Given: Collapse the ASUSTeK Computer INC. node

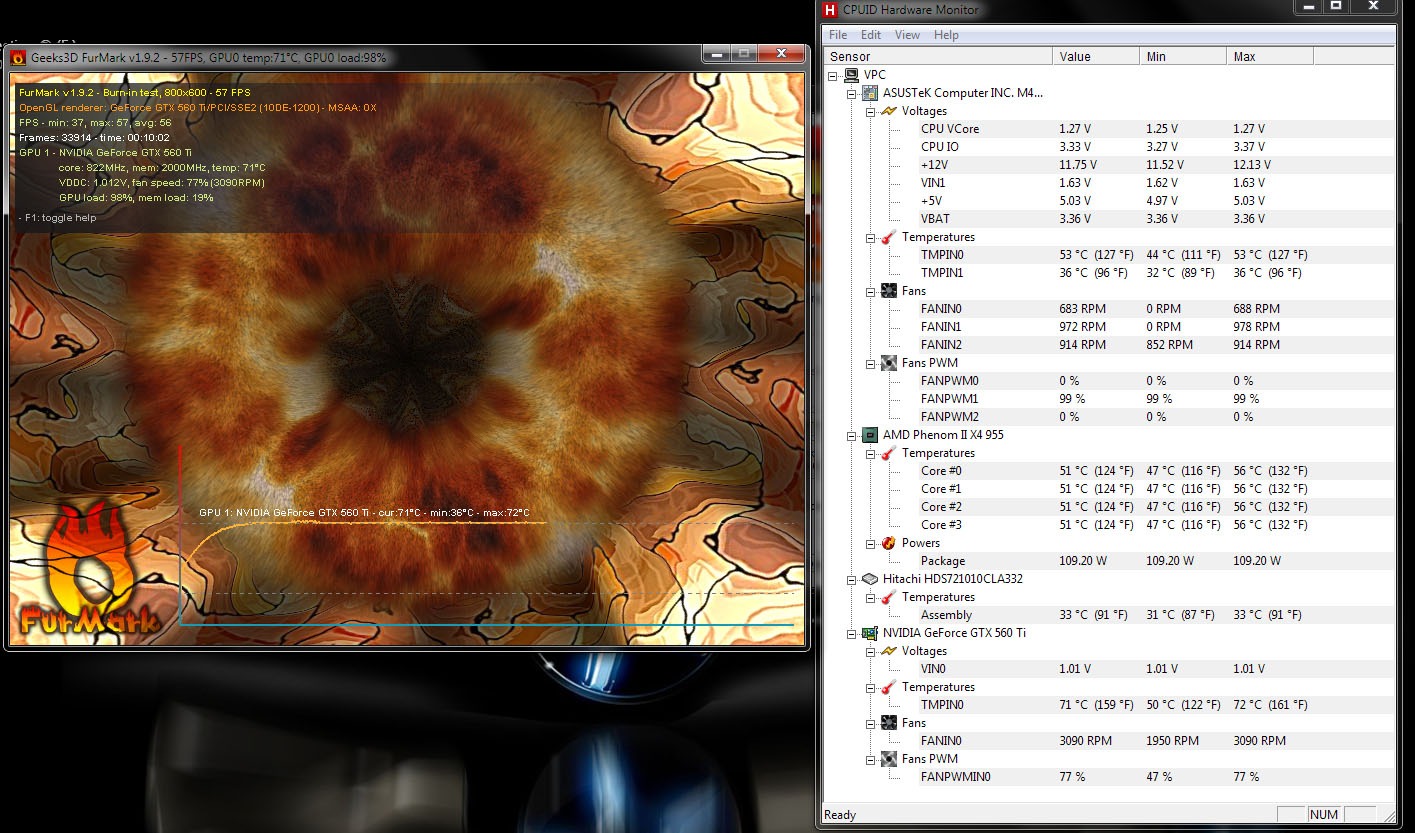Looking at the screenshot, I should pos(852,93).
